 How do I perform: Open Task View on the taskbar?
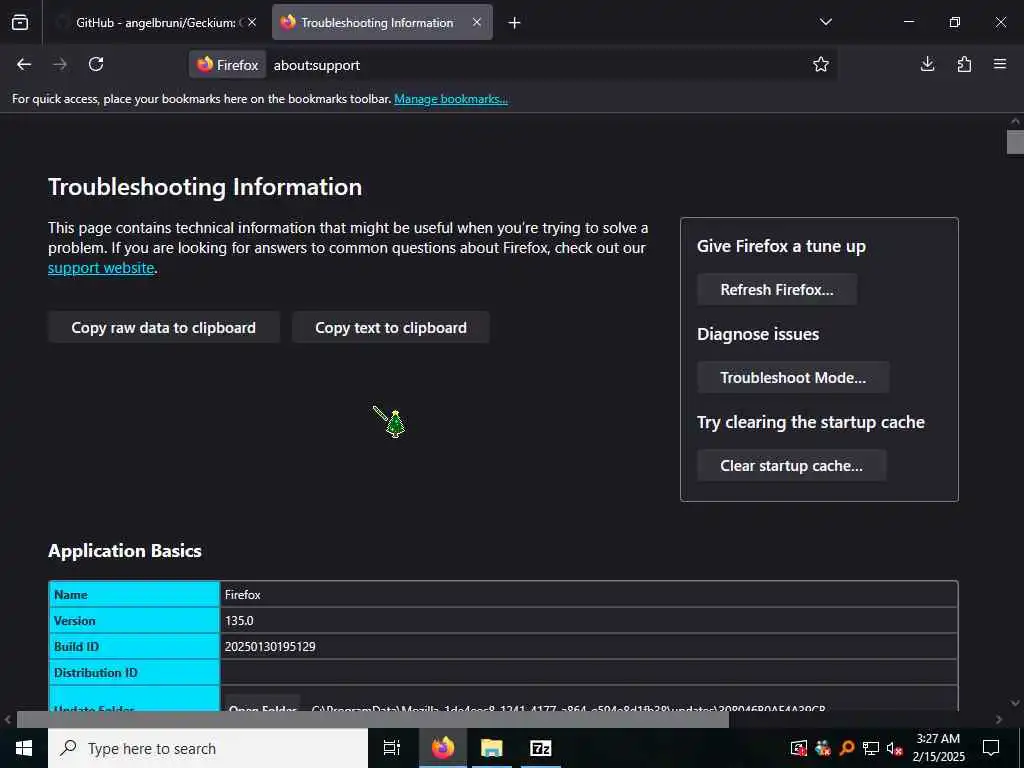(391, 748)
